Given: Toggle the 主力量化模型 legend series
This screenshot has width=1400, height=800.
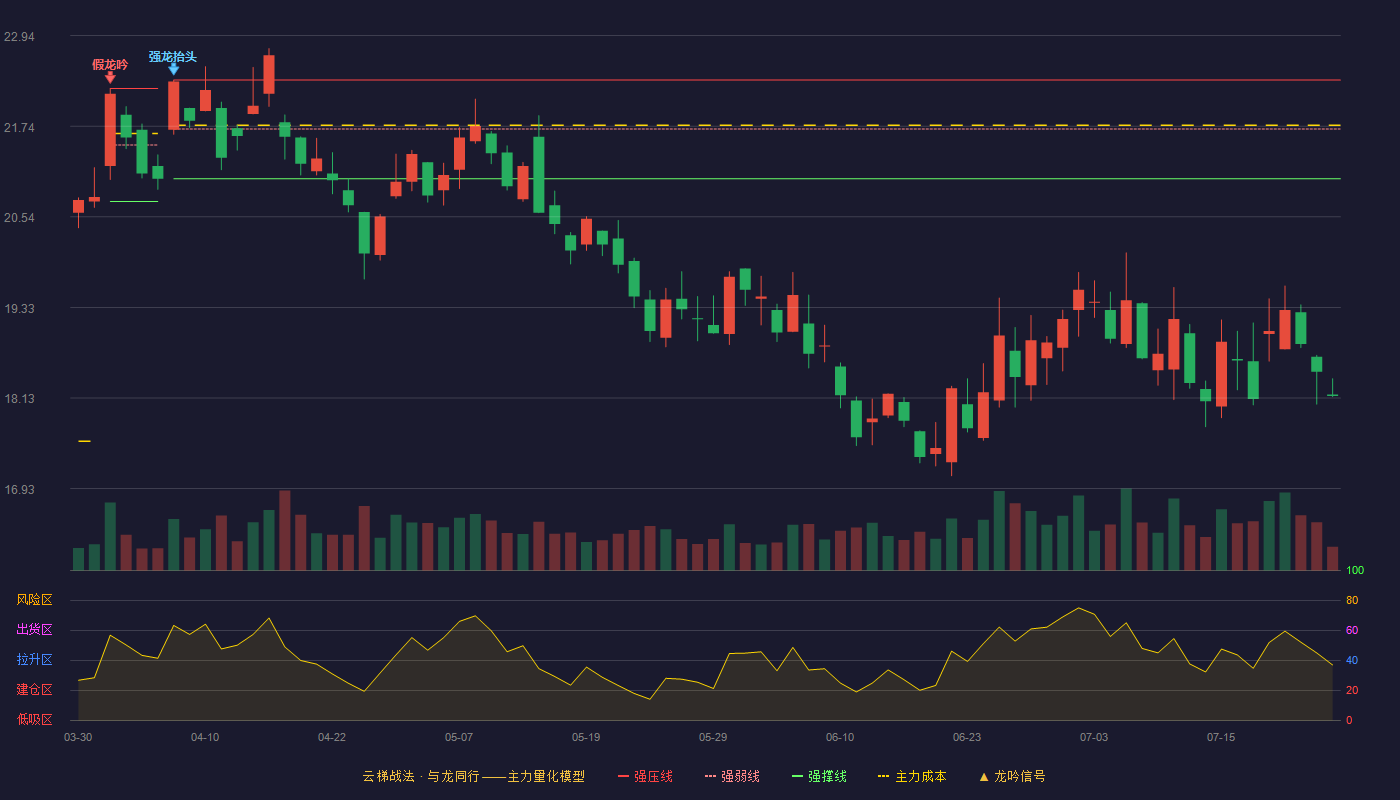Looking at the screenshot, I should (x=474, y=776).
